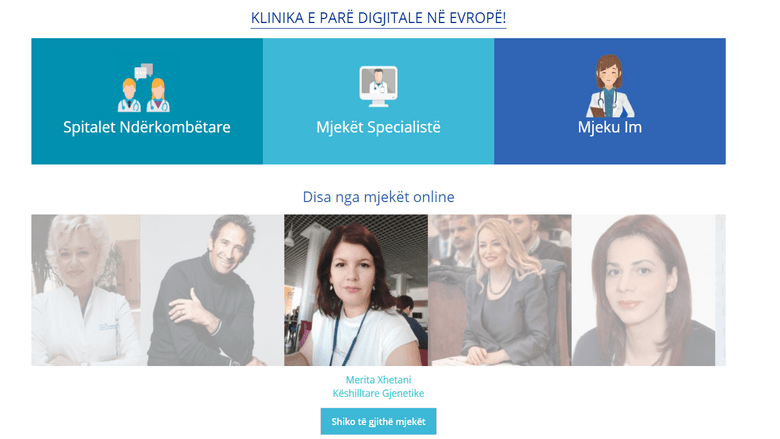Click the Spitalet Ndërkombëtare label text
The image size is (780, 439).
pyautogui.click(x=147, y=127)
